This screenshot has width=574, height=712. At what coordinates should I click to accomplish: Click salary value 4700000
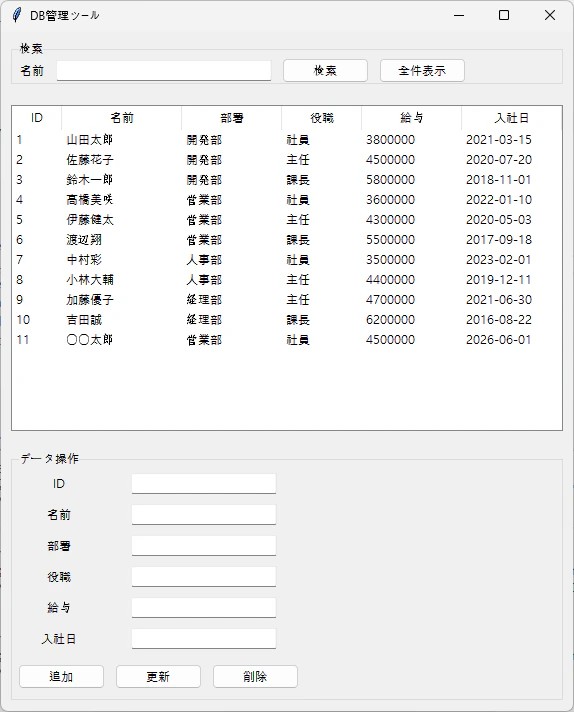391,300
